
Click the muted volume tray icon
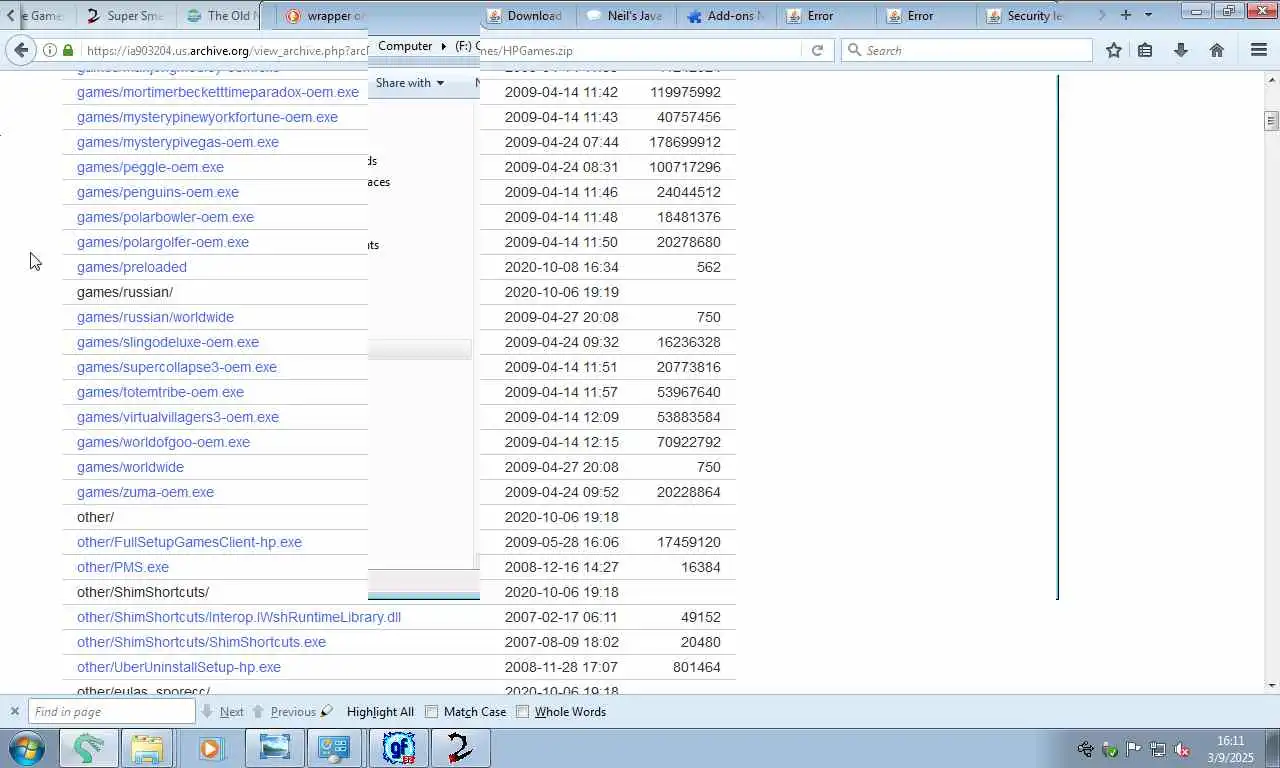[x=1181, y=749]
